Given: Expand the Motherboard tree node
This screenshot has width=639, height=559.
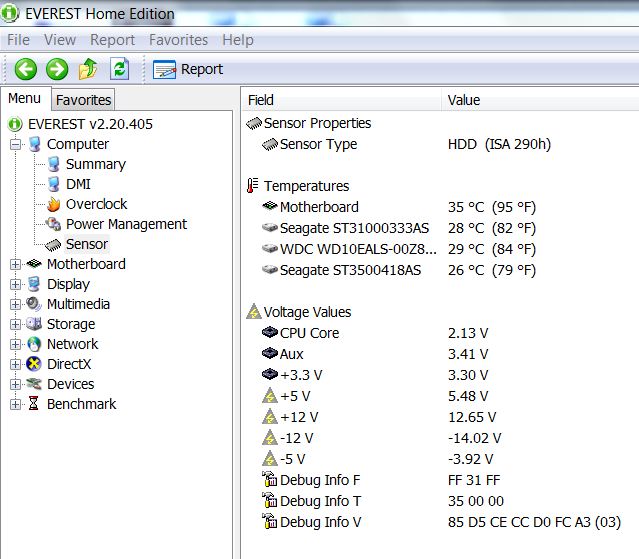Looking at the screenshot, I should 15,264.
